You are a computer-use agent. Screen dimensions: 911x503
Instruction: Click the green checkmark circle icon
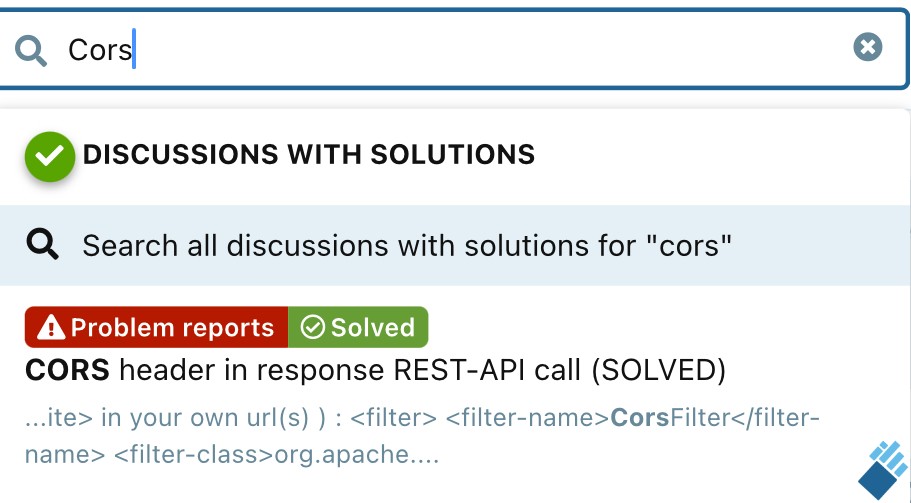coord(50,156)
